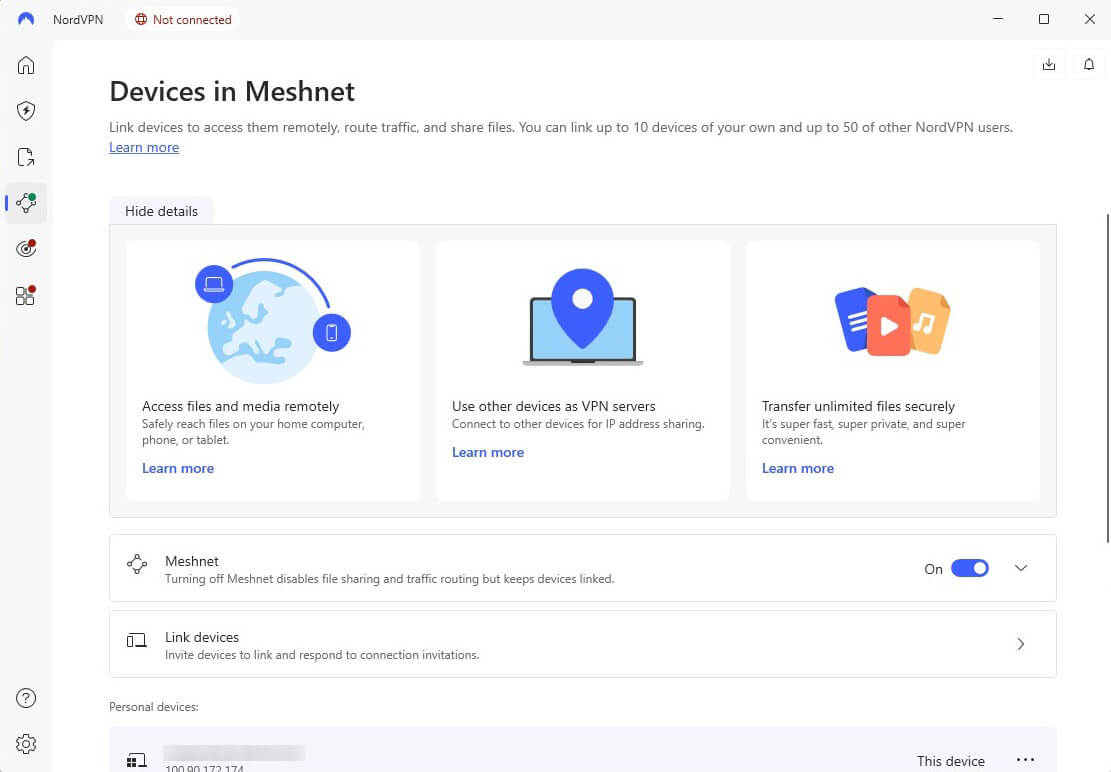This screenshot has width=1111, height=772.
Task: Click the Not connected status pill
Action: [x=183, y=19]
